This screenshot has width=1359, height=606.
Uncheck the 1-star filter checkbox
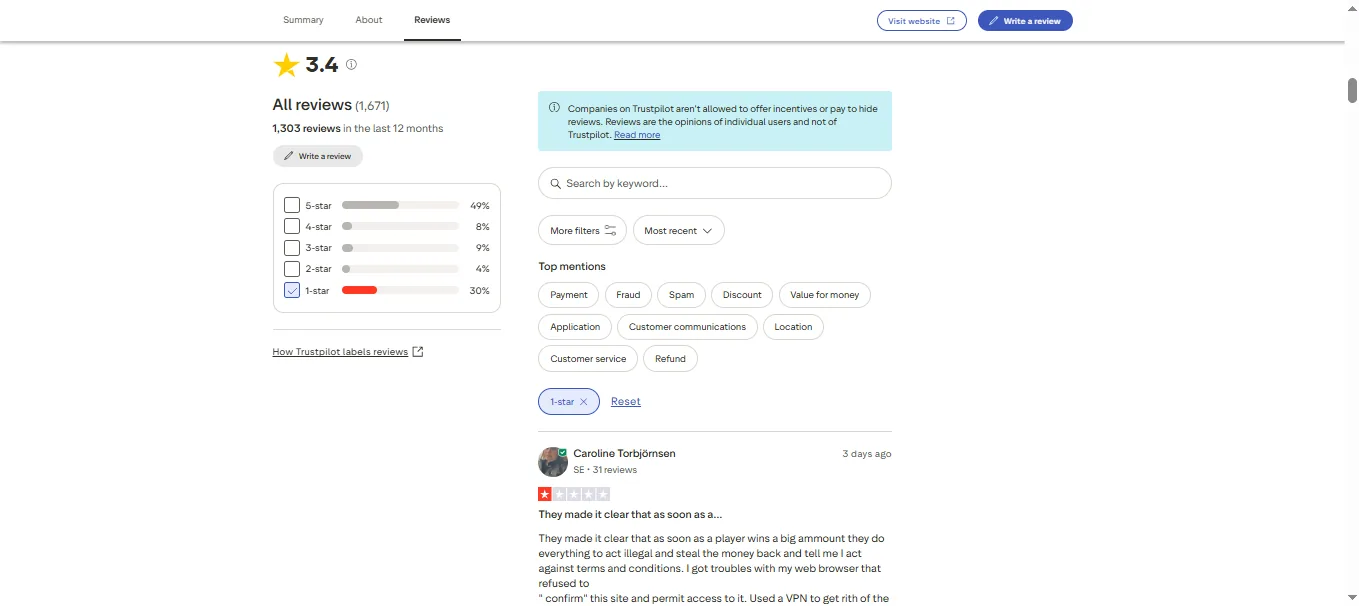(x=292, y=291)
